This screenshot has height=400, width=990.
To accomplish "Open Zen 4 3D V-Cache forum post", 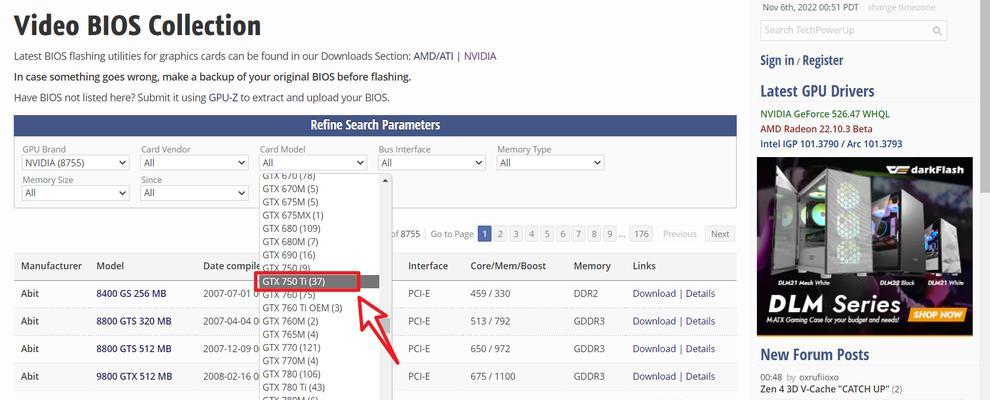I will (x=825, y=389).
